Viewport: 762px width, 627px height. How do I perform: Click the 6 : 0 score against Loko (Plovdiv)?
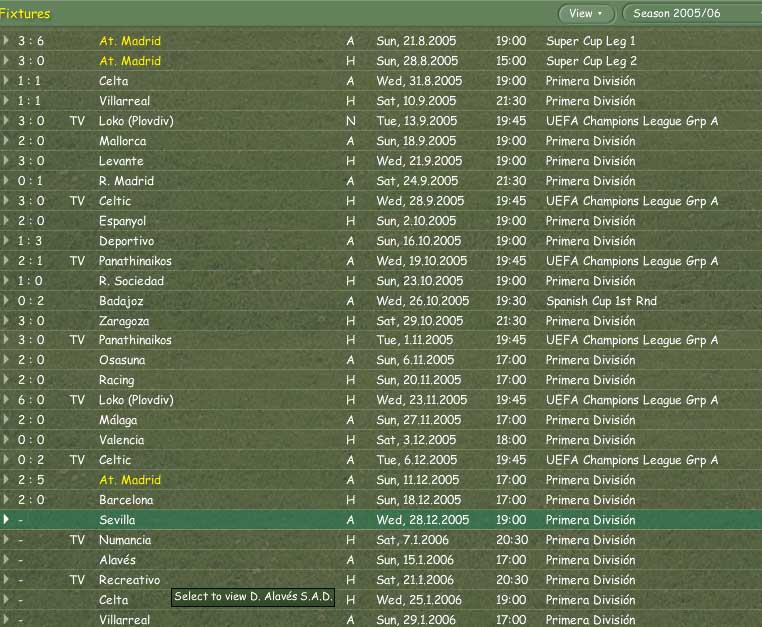click(x=31, y=400)
